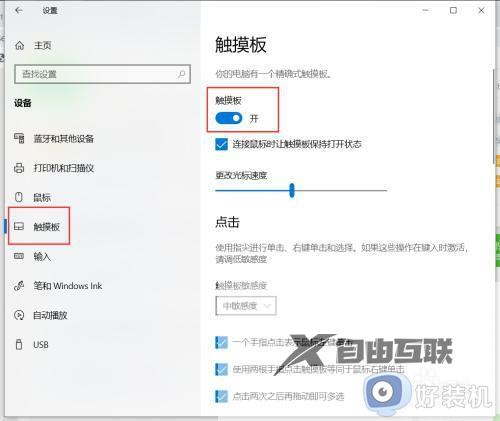Viewport: 500px width, 421px height.
Task: Open 打印机和扫描仪 settings page
Action: [x=63, y=168]
